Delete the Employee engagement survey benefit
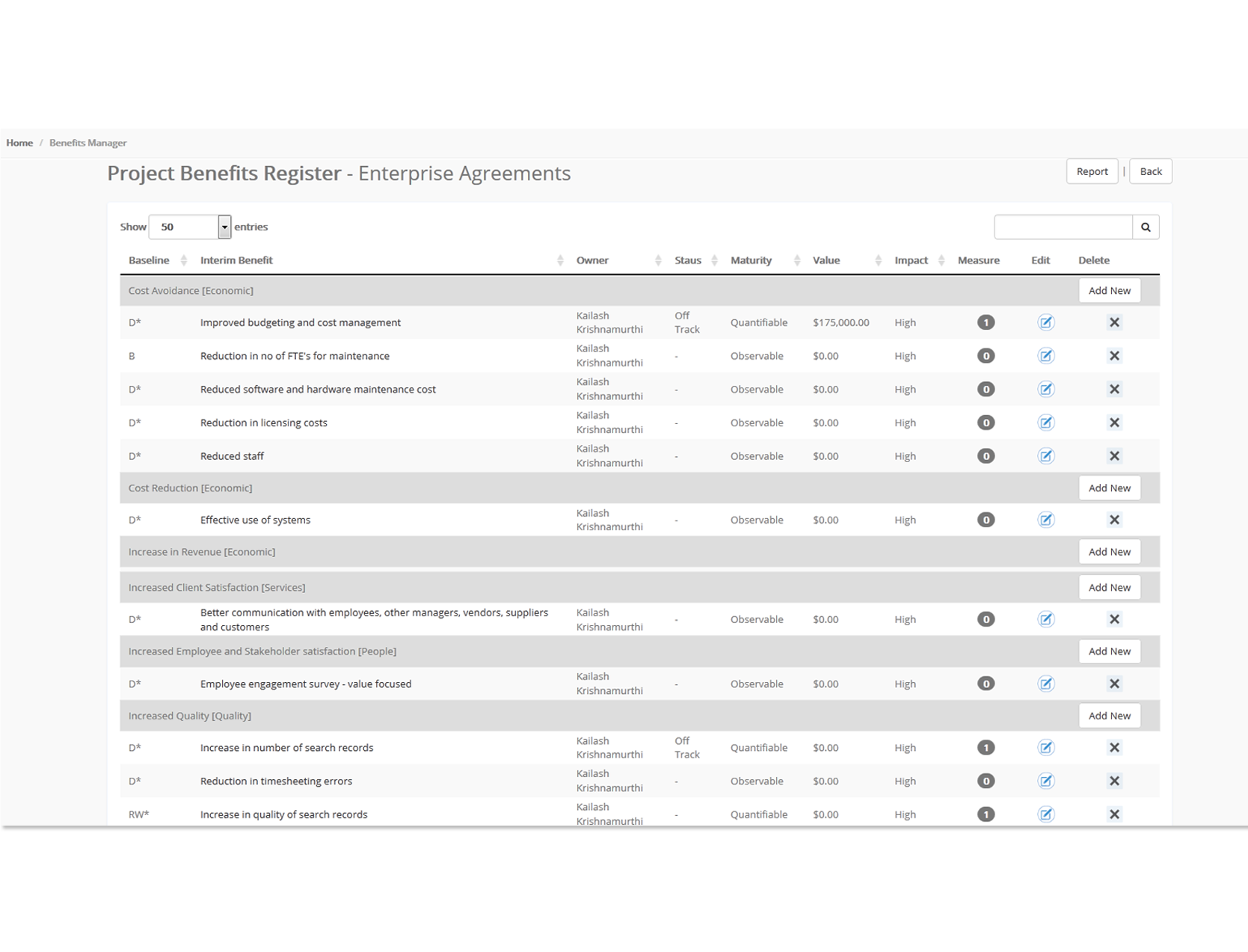Viewport: 1248px width, 952px height. (x=1114, y=684)
